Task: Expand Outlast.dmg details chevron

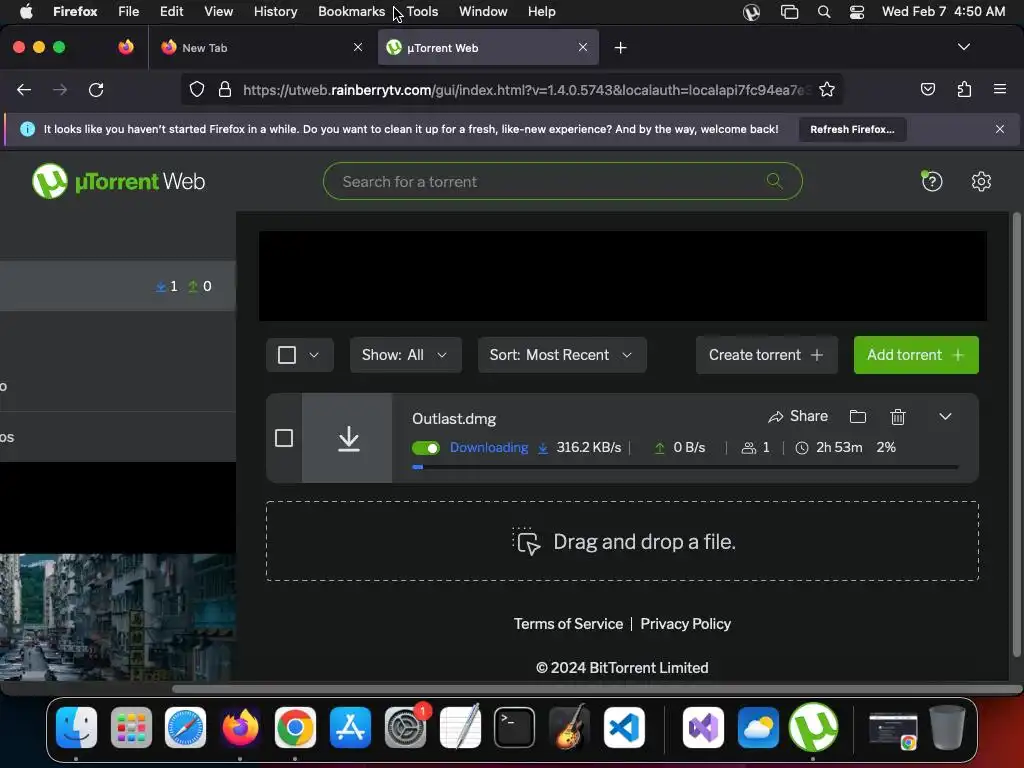Action: pos(945,417)
